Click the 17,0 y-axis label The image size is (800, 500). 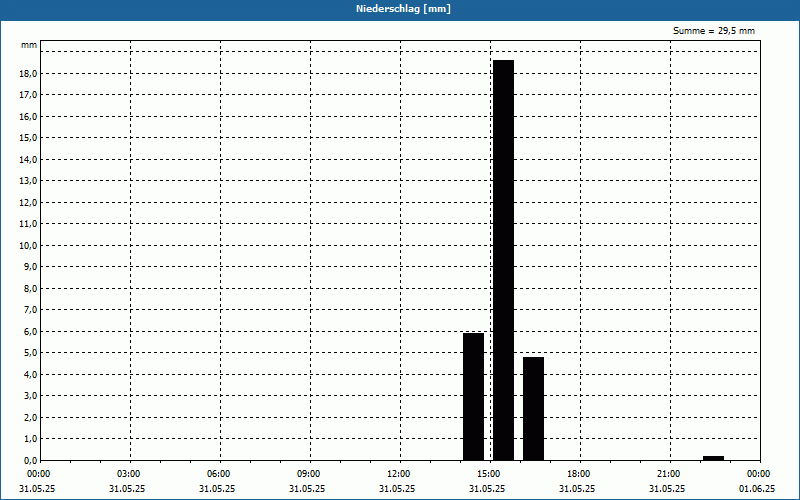coord(28,95)
